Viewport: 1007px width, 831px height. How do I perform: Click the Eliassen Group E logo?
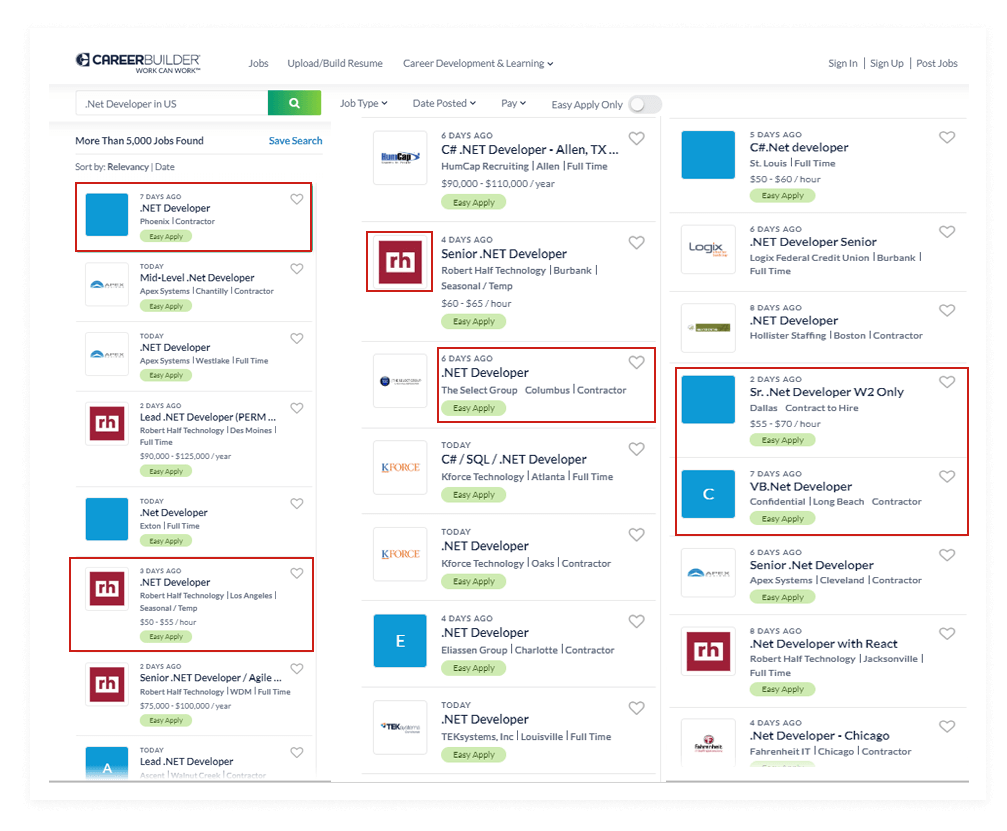[x=400, y=640]
